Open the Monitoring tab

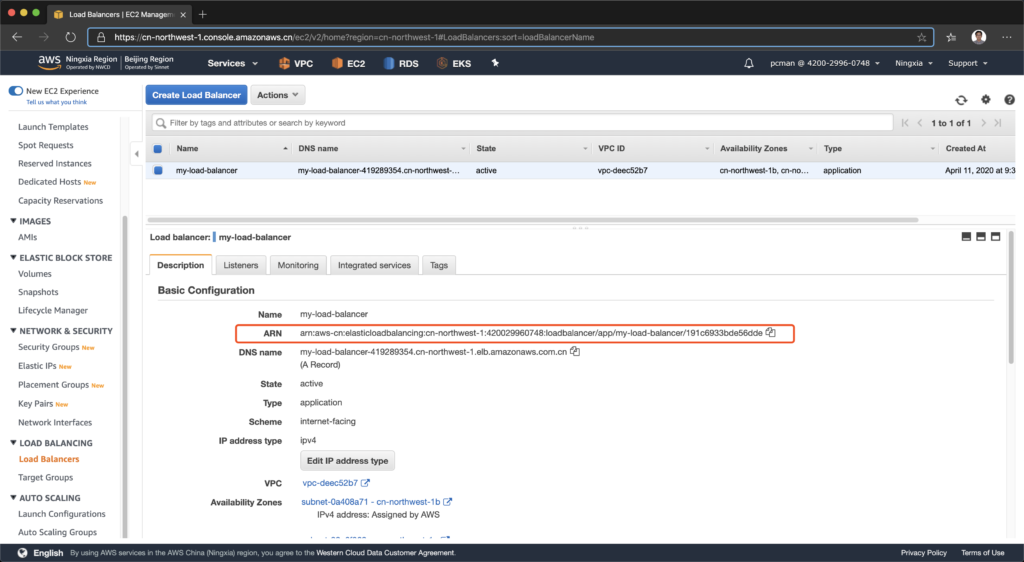pos(298,265)
